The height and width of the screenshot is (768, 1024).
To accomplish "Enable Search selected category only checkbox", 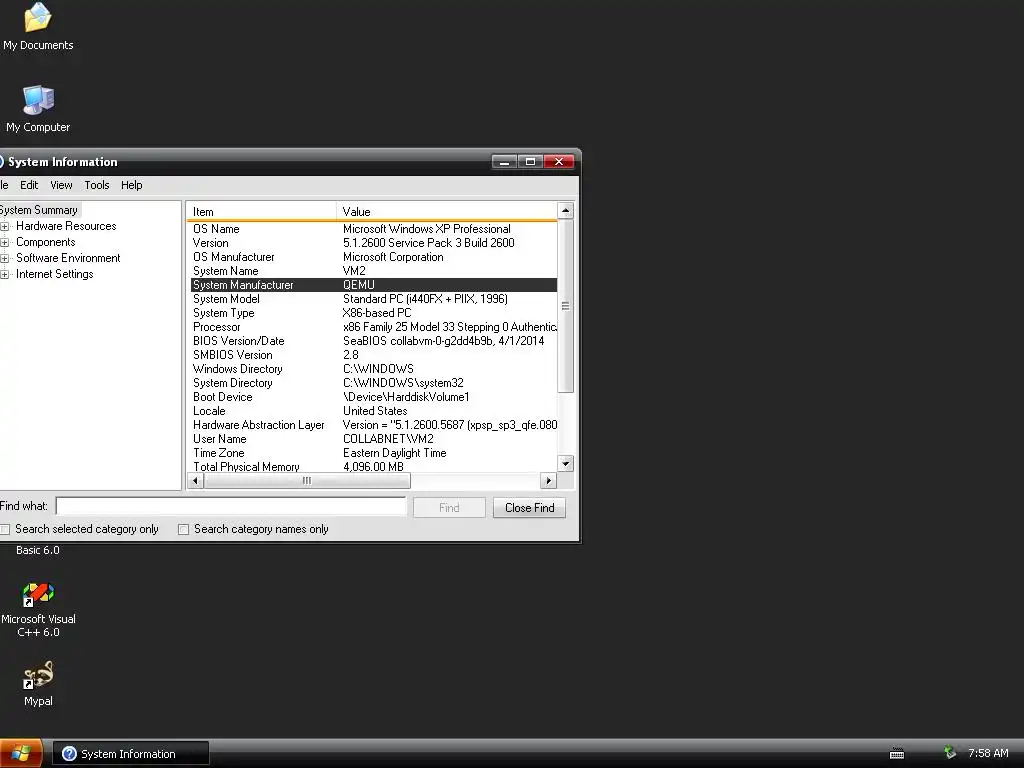I will pyautogui.click(x=5, y=529).
